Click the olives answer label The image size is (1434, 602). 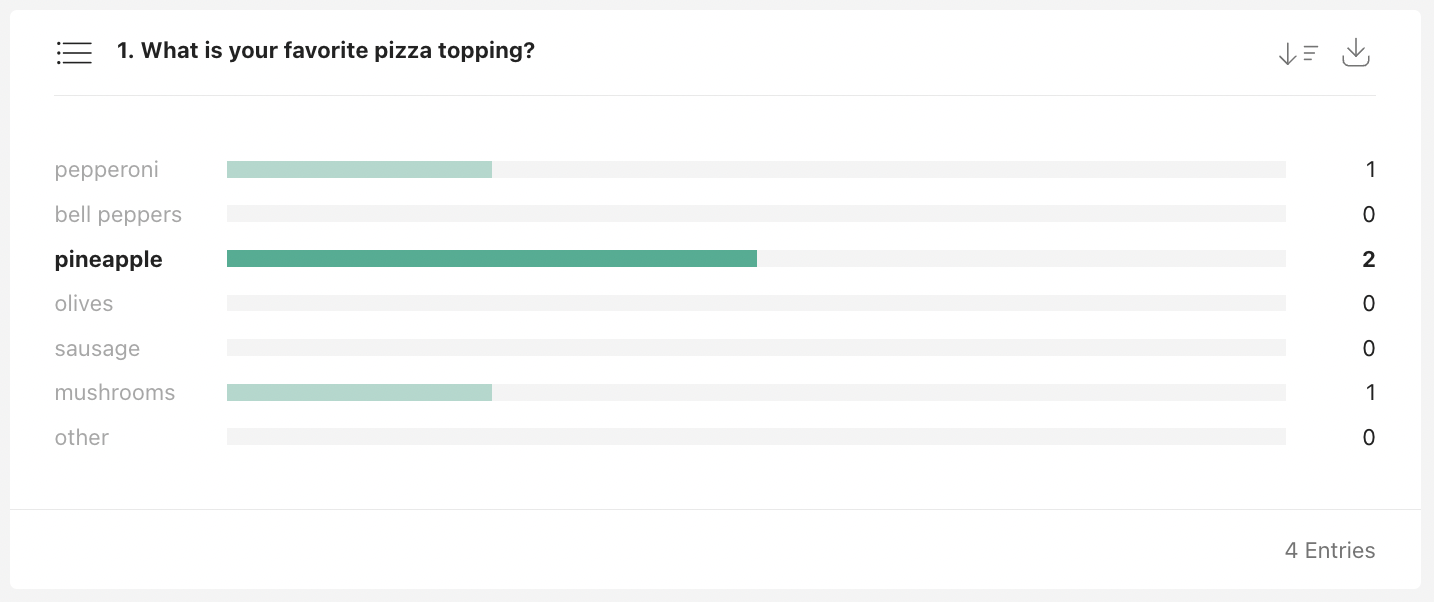point(84,304)
